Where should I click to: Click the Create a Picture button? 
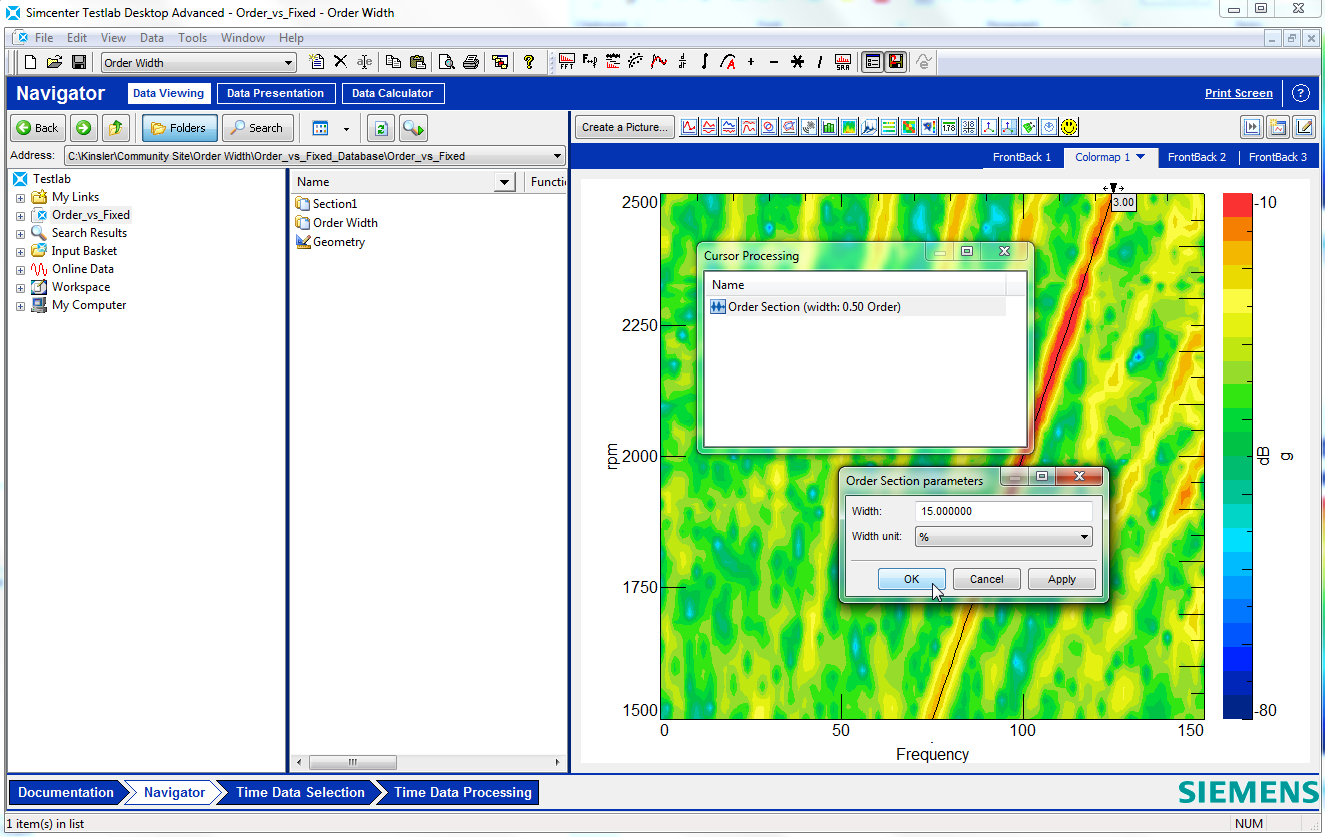click(x=625, y=127)
